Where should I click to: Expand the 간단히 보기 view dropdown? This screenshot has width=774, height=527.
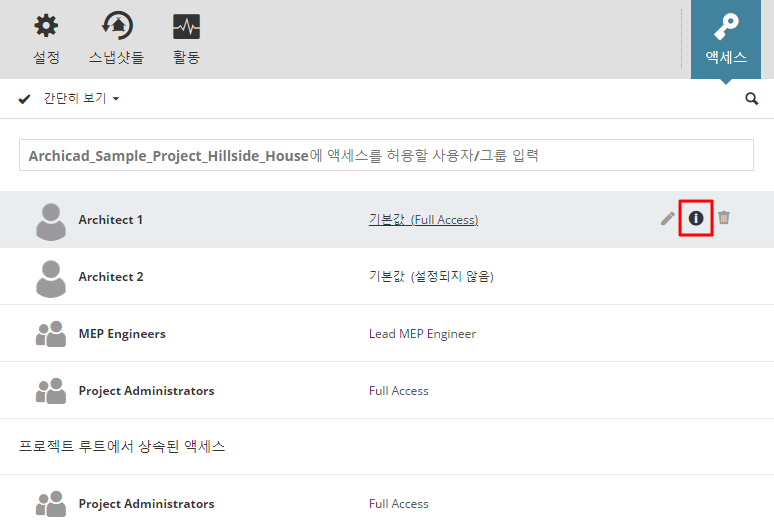click(x=116, y=99)
